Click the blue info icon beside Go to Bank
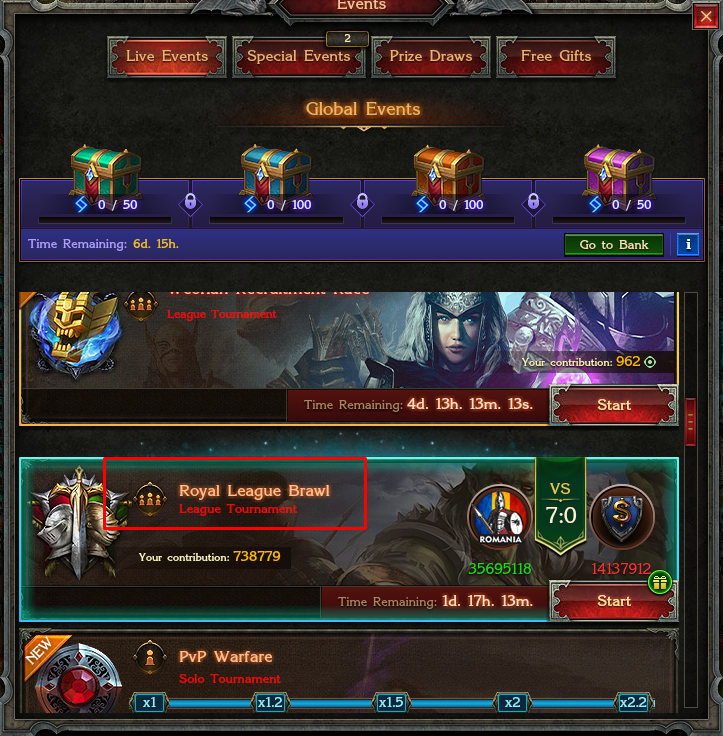Screen dimensions: 723x736 coord(688,245)
